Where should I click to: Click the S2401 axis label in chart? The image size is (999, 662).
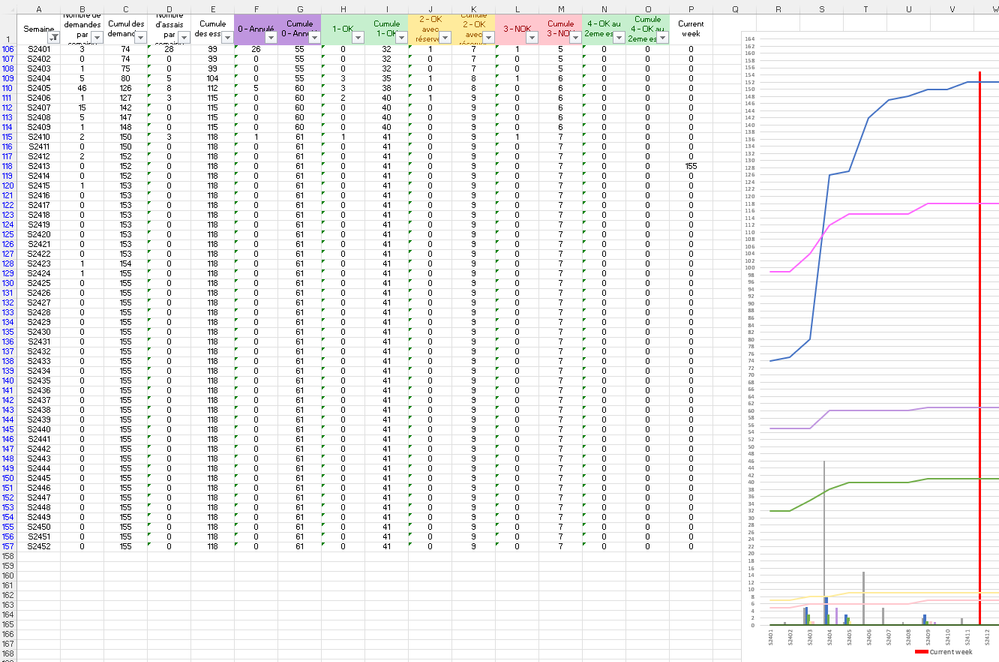pos(770,637)
